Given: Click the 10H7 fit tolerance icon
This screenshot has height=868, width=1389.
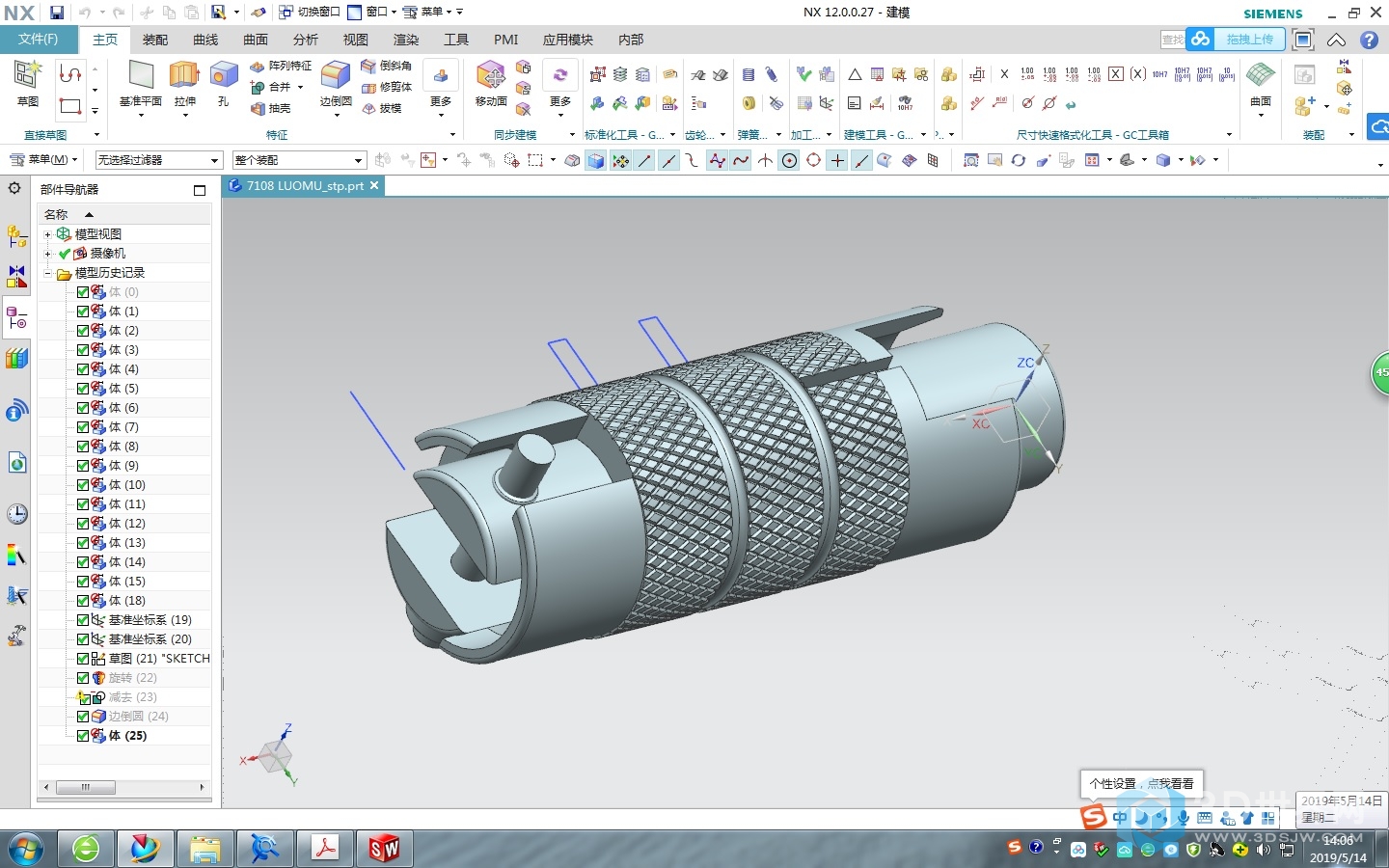Looking at the screenshot, I should click(1159, 74).
